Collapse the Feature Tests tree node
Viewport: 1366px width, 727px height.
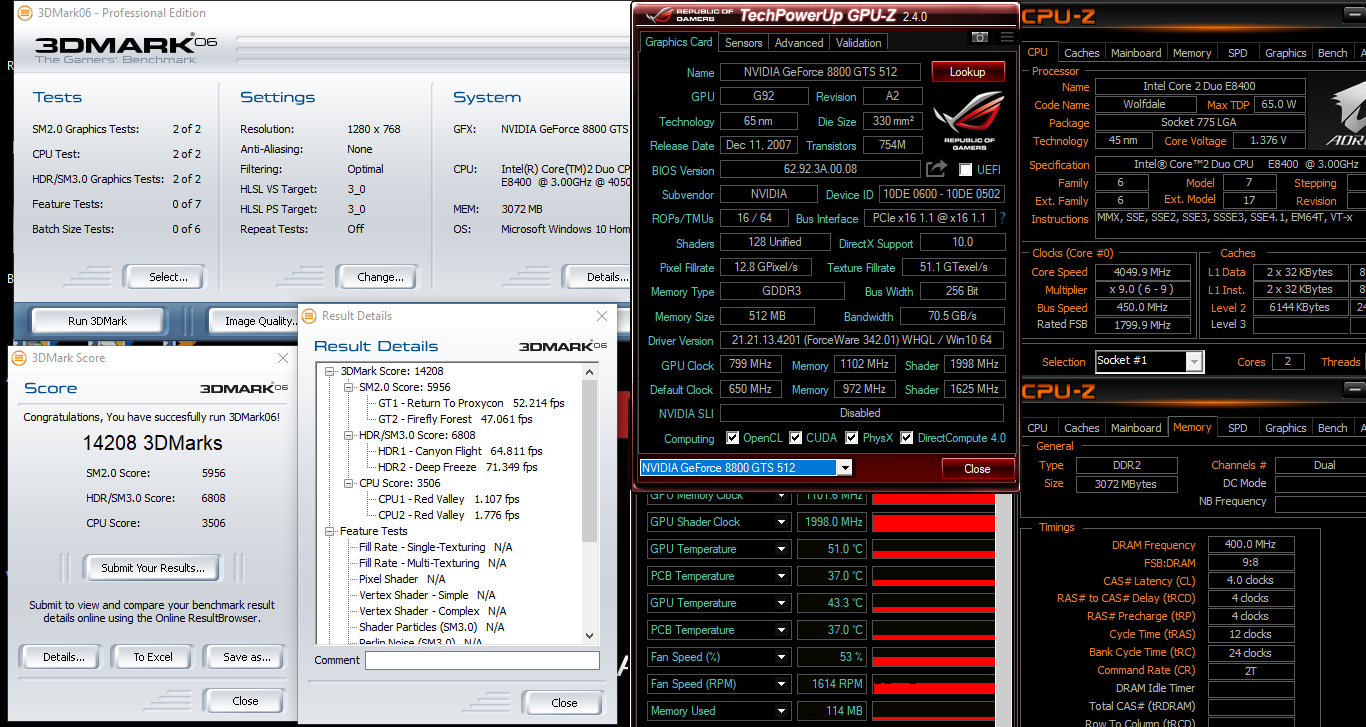tap(332, 531)
